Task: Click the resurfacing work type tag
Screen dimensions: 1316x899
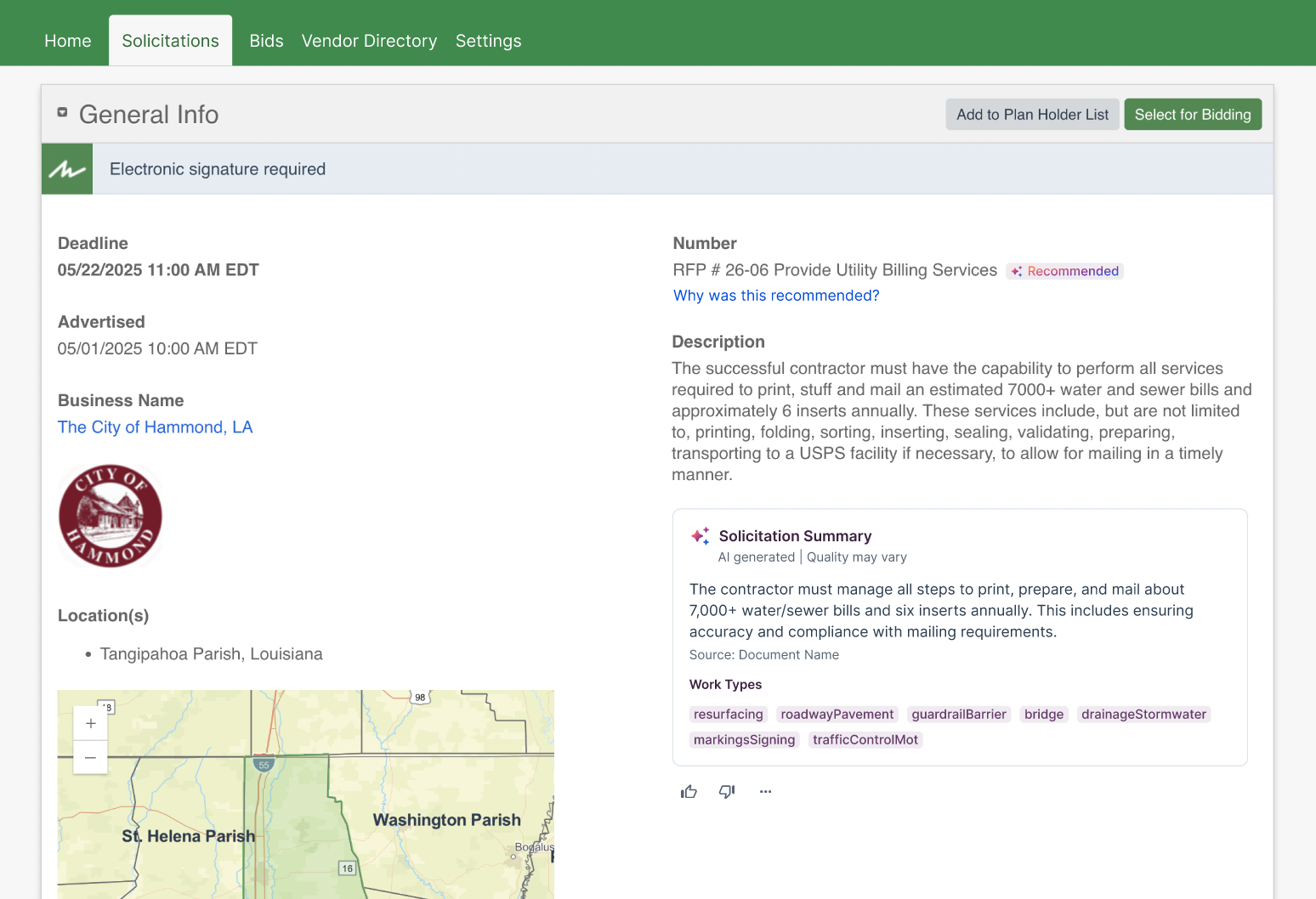Action: coord(729,715)
